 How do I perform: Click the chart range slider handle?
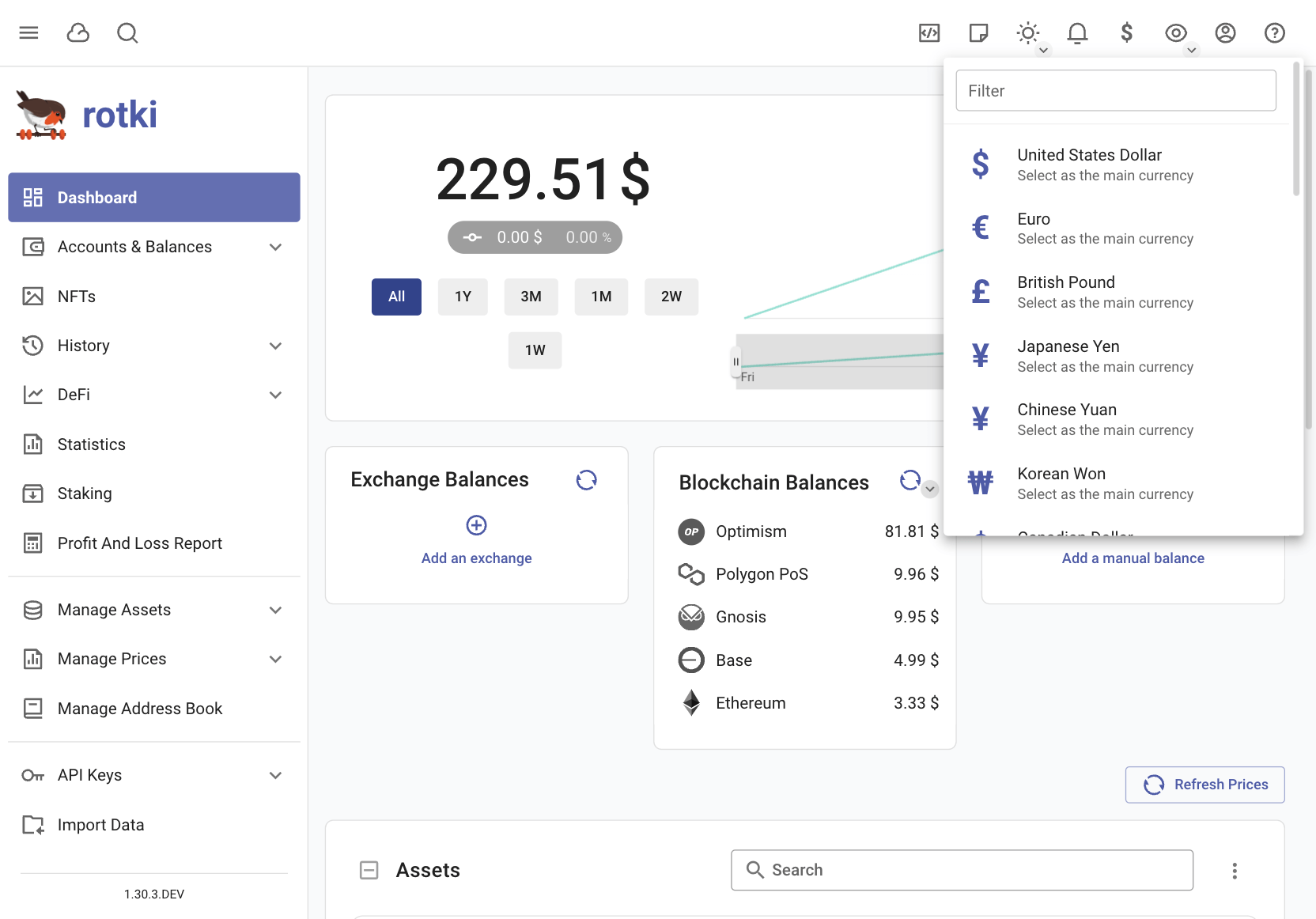point(736,361)
